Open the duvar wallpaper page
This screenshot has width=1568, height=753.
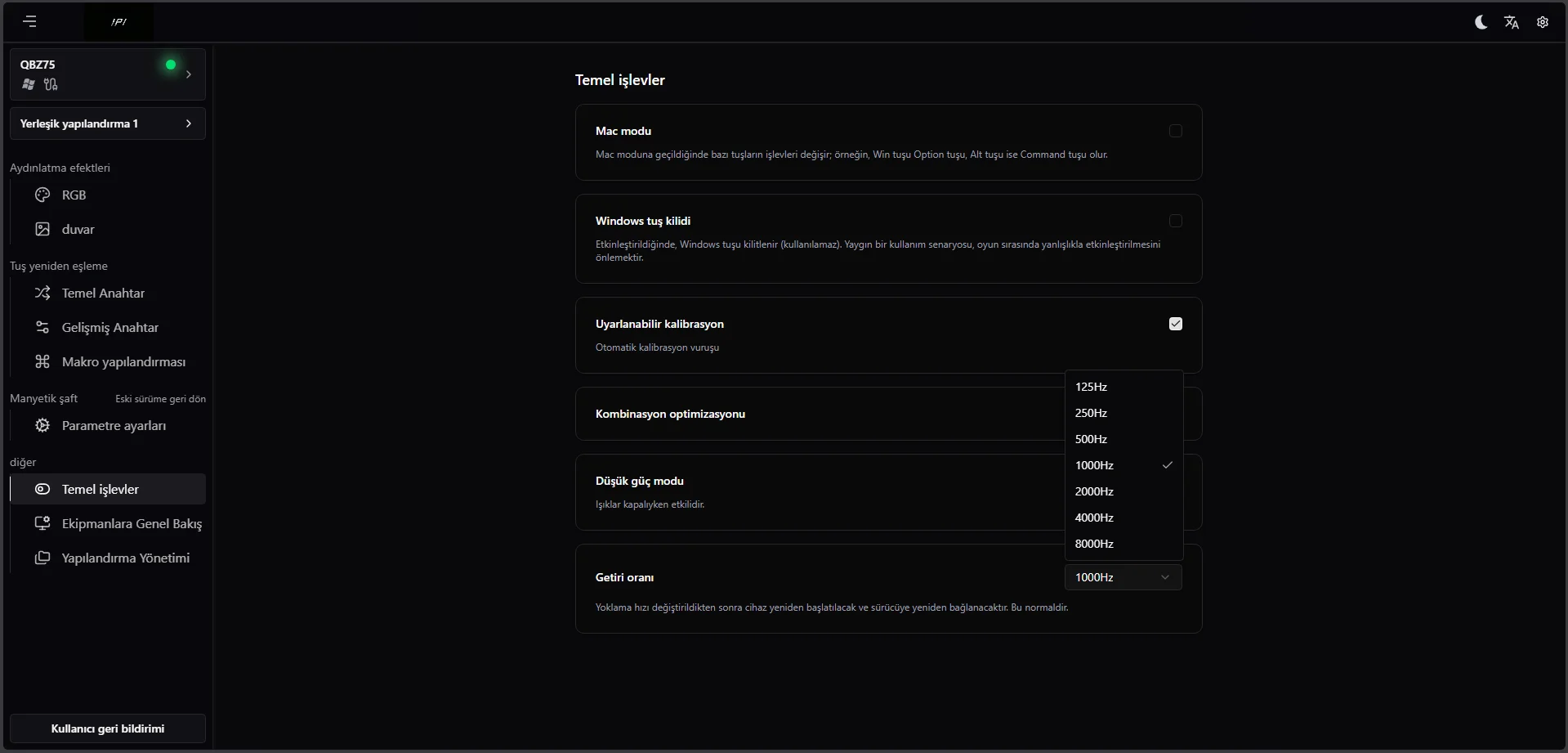click(x=108, y=229)
